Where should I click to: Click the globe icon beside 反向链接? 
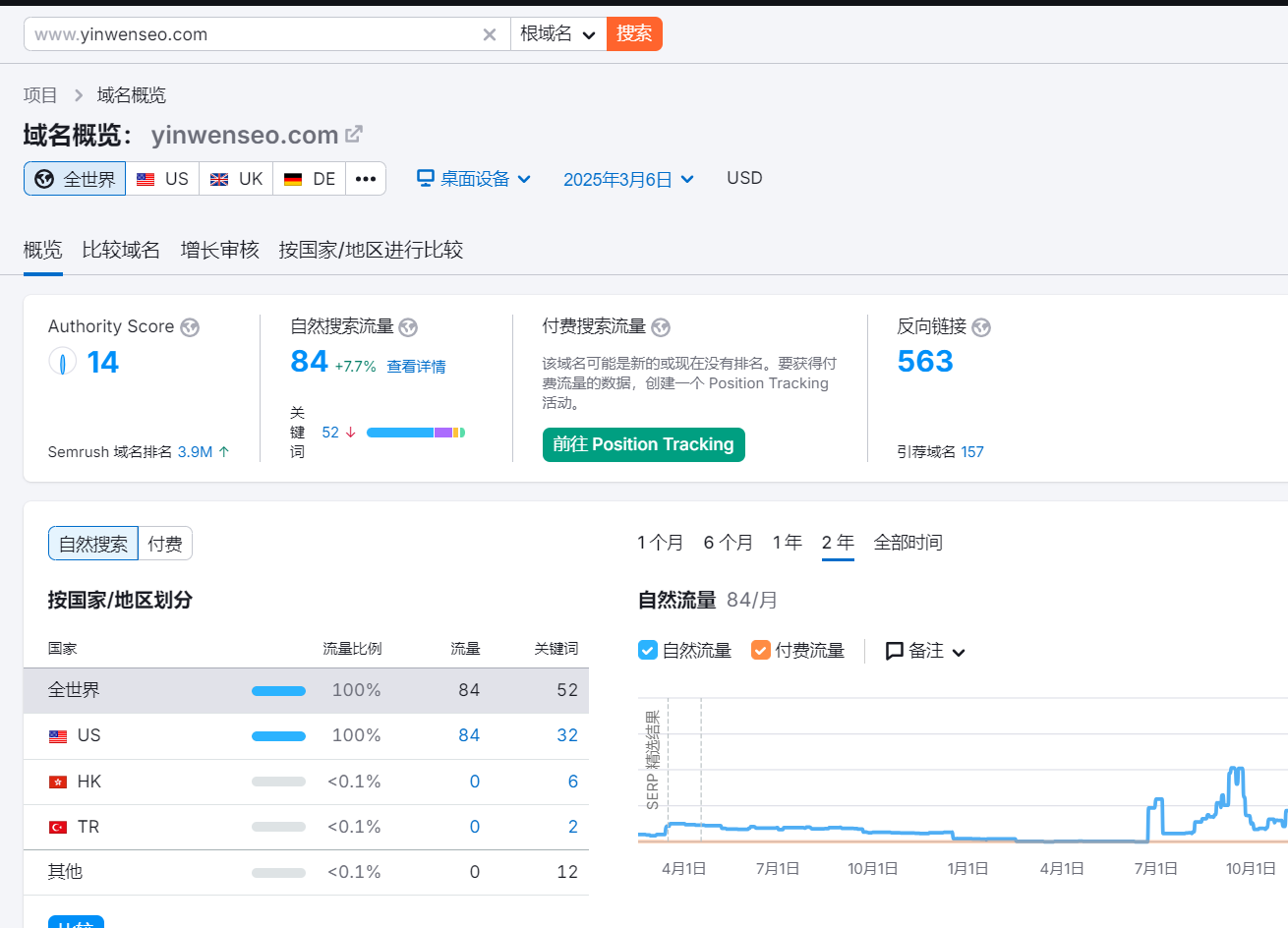981,327
